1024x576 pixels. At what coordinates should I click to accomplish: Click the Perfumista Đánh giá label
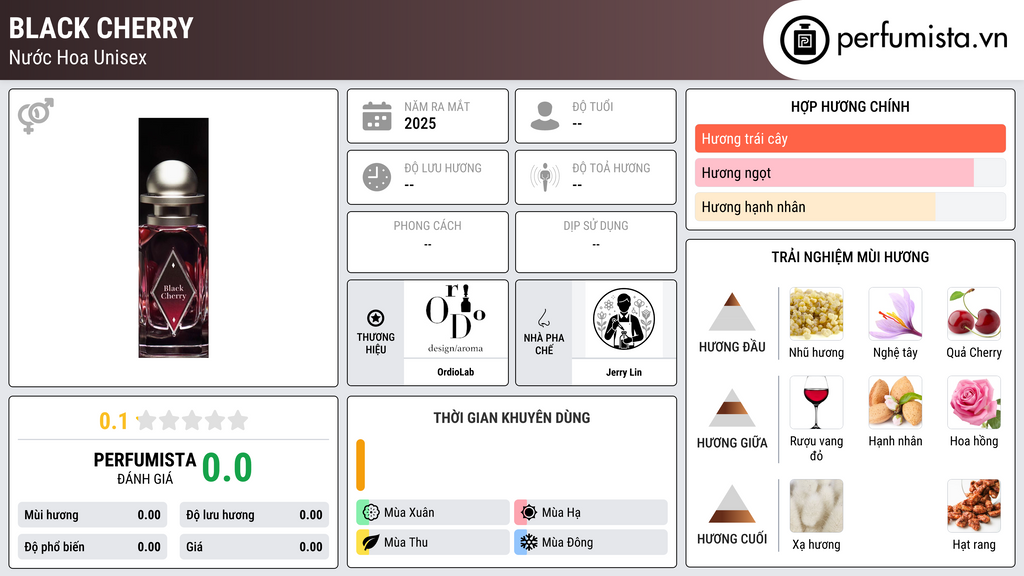pos(145,468)
